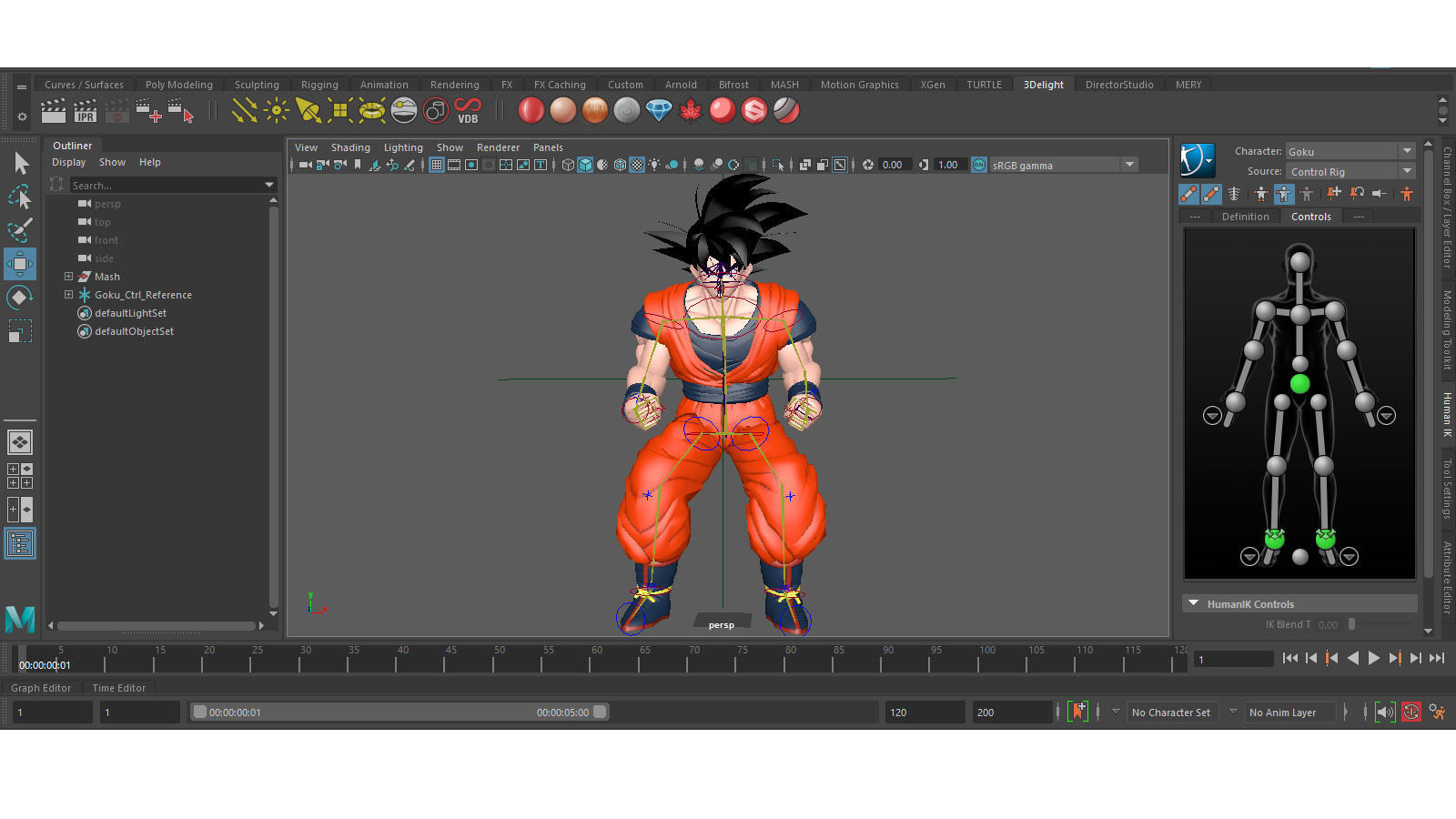Open the HumanIK blue menu button
This screenshot has width=1456, height=819.
(1198, 161)
